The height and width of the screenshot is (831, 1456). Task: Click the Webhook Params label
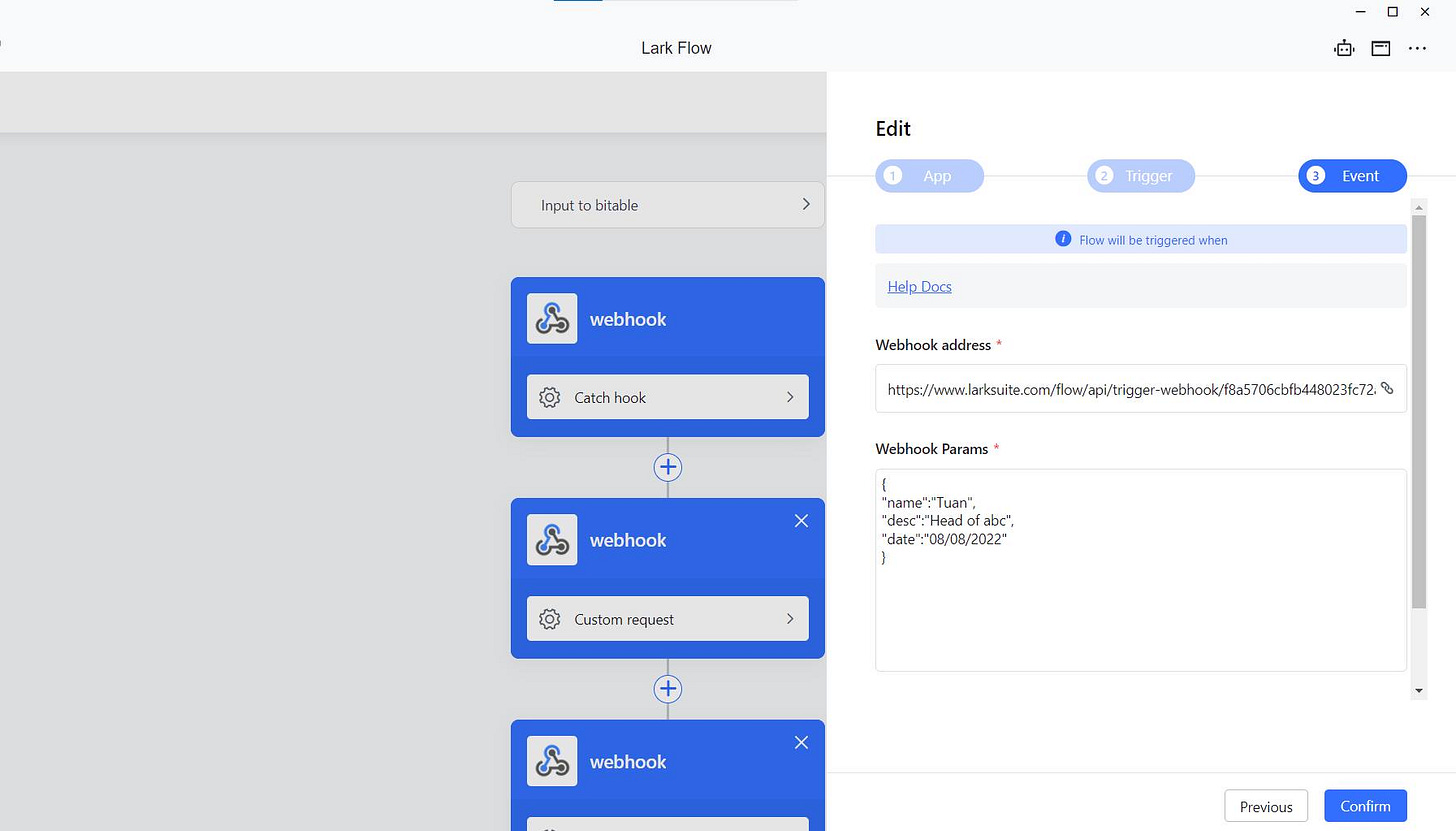tap(932, 449)
